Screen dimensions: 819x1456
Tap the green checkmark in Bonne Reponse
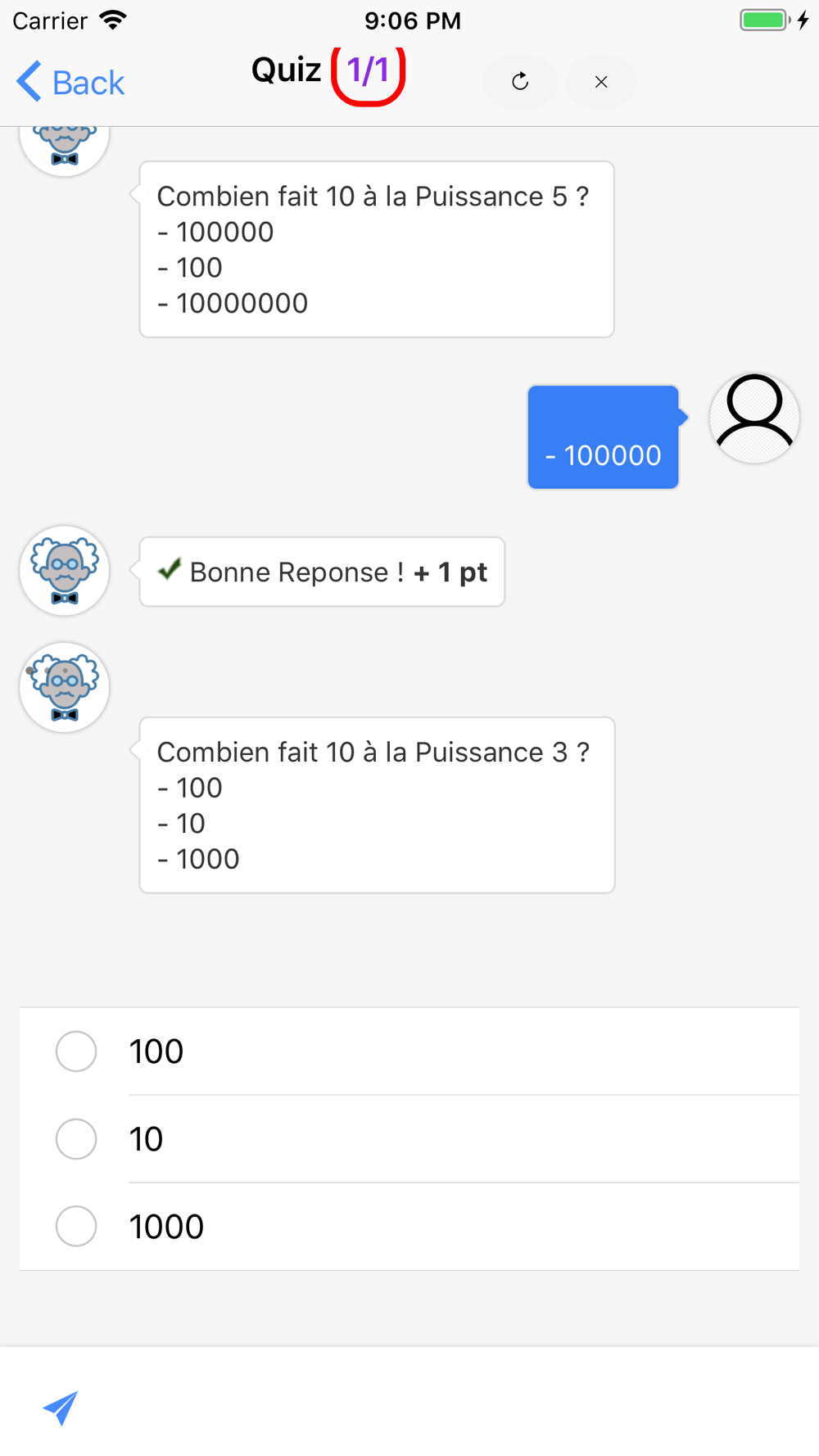tap(170, 569)
